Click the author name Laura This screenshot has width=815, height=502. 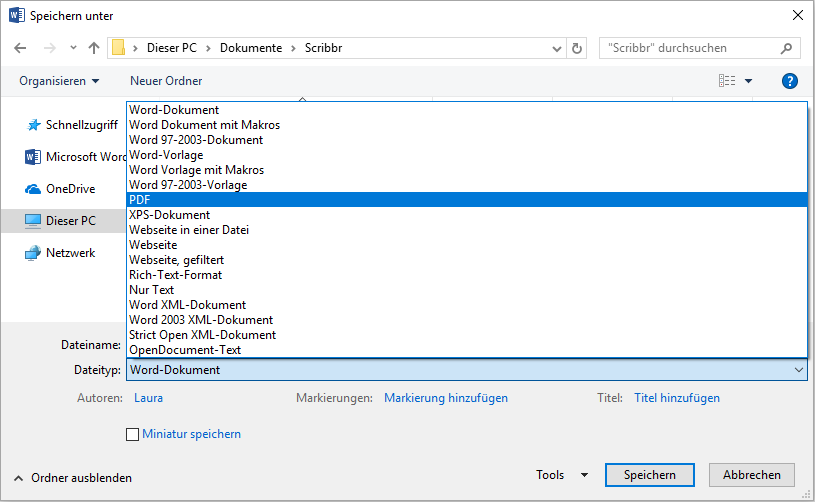tap(149, 398)
